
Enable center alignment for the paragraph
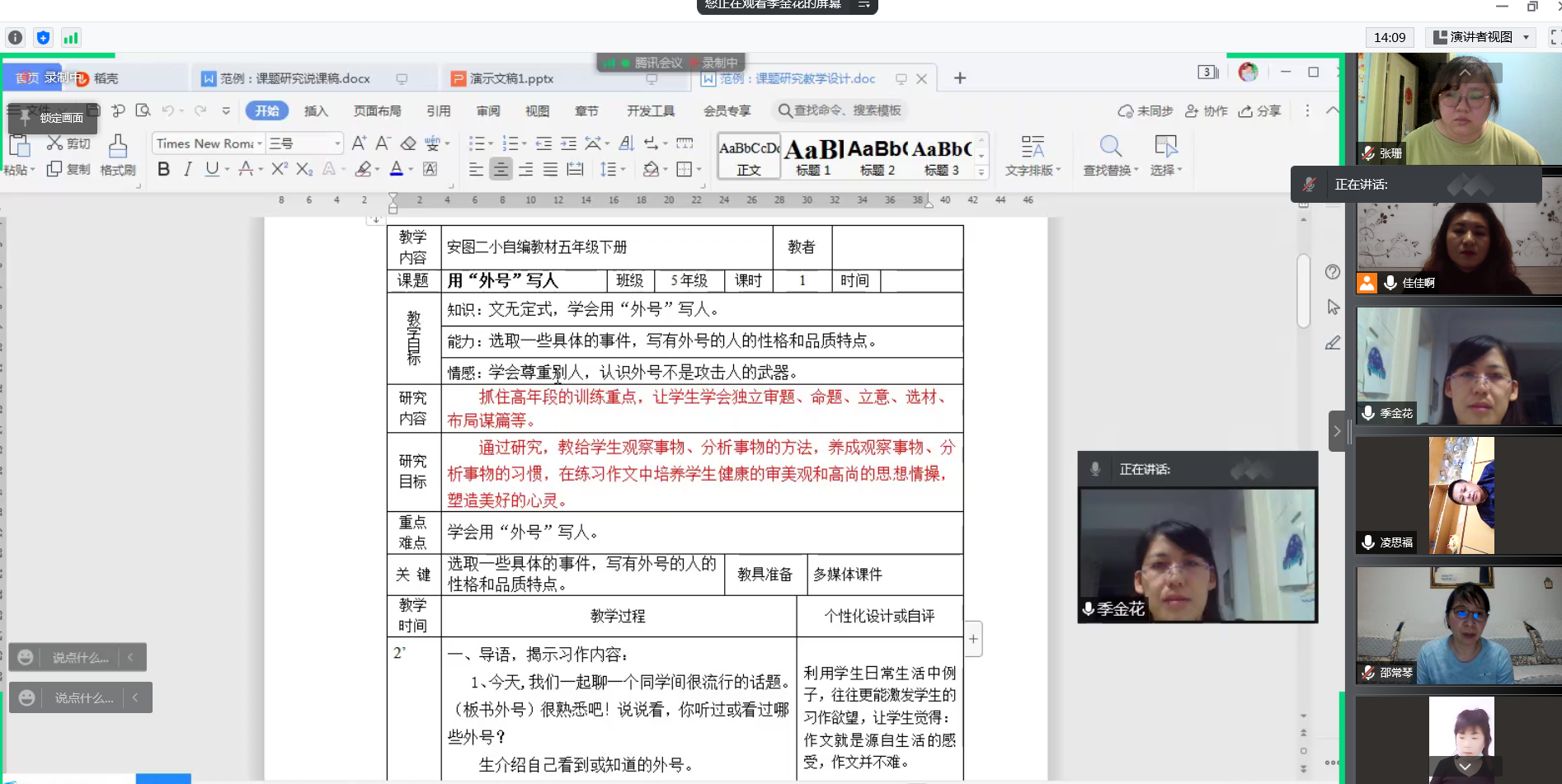501,169
